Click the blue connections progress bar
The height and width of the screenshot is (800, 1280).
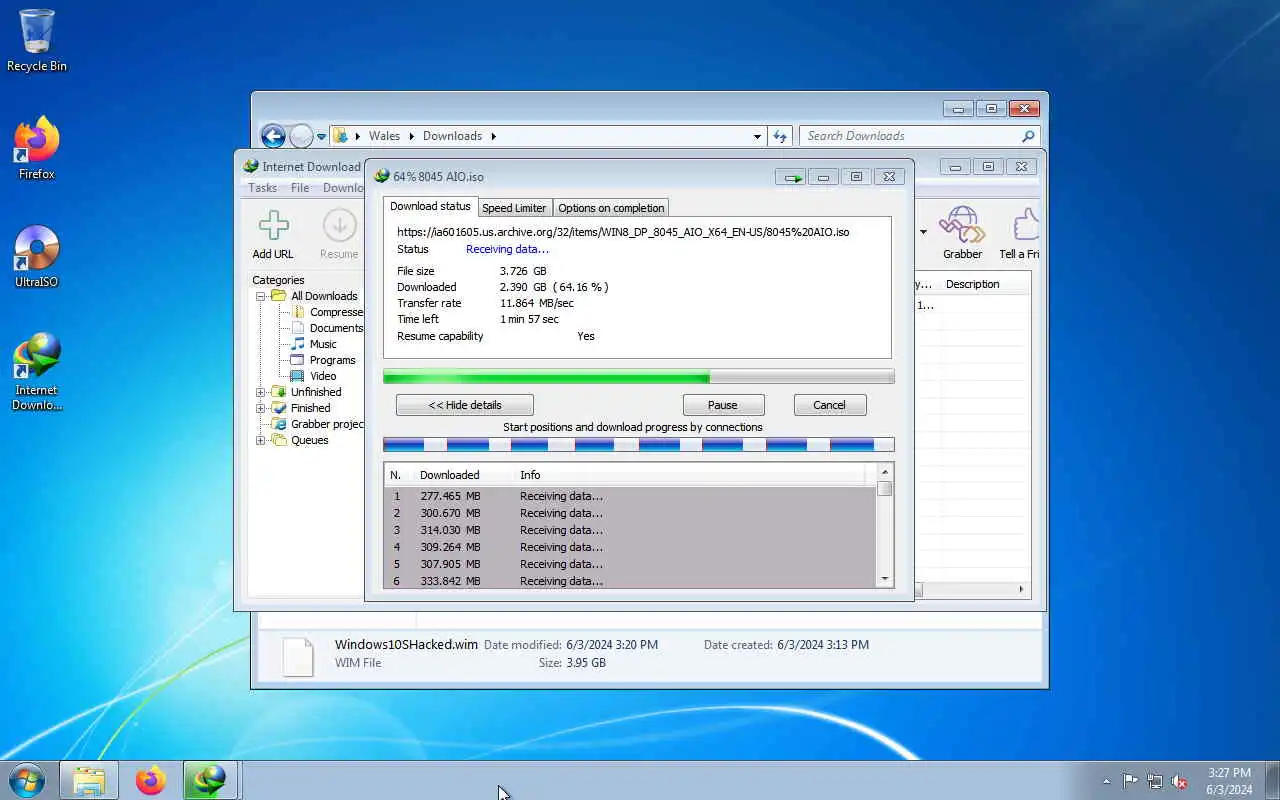click(639, 445)
